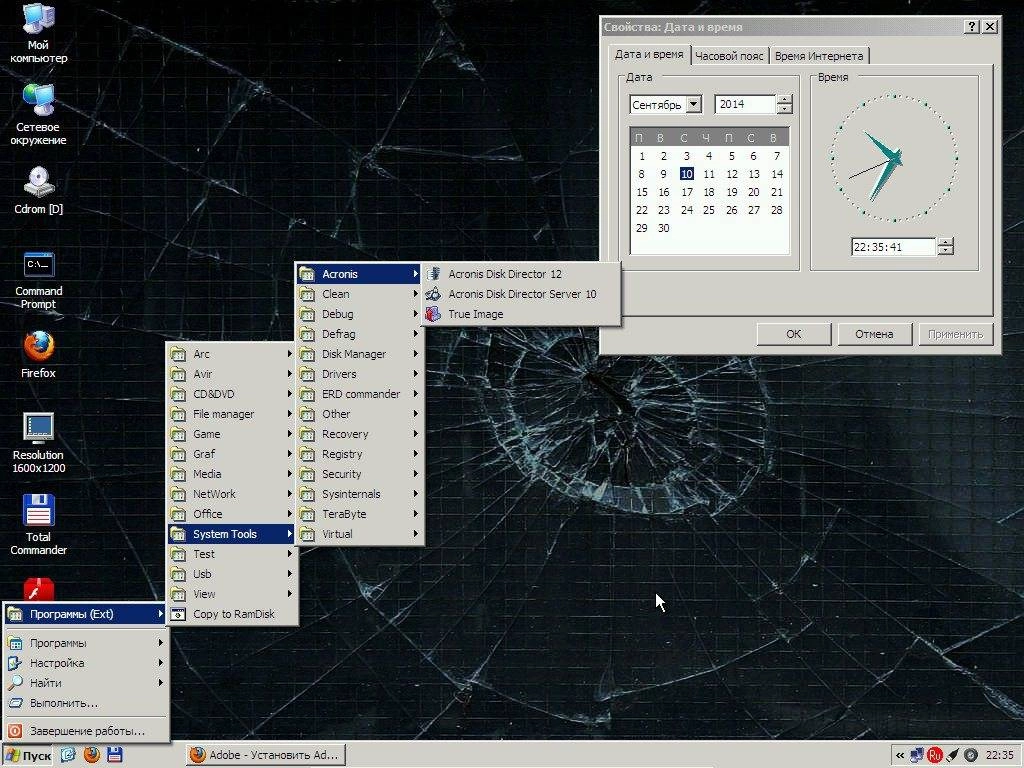Select day 30 in the calendar
The image size is (1024, 768).
(x=664, y=228)
